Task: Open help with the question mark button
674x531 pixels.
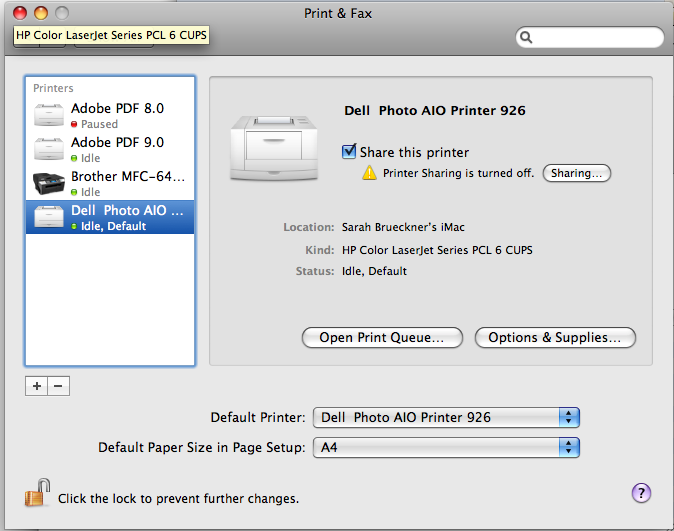Action: [641, 493]
